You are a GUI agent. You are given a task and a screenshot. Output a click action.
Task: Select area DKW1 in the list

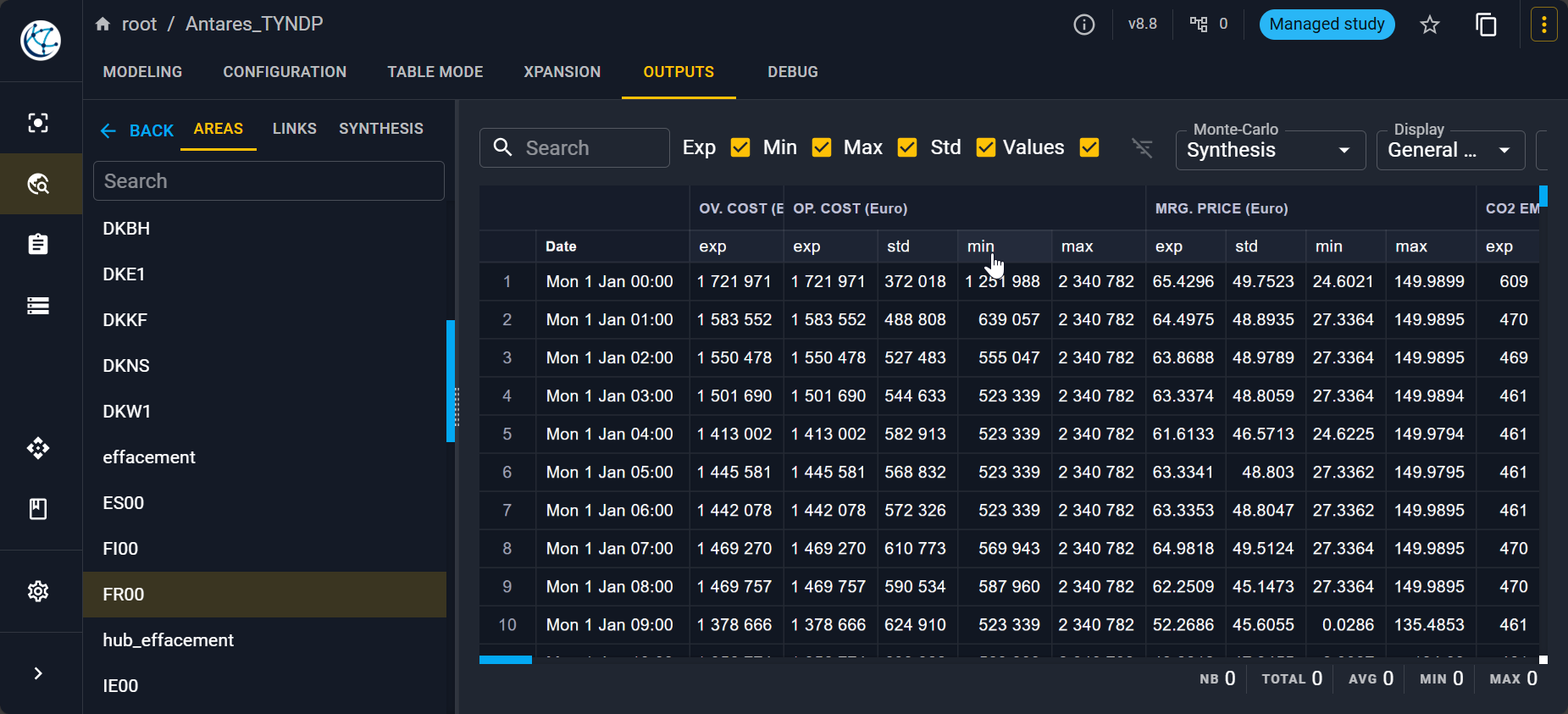tap(264, 412)
